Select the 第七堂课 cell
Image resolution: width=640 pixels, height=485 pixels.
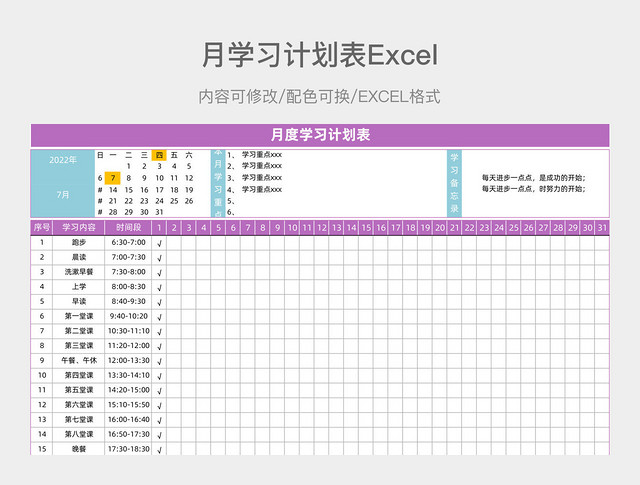[x=79, y=419]
